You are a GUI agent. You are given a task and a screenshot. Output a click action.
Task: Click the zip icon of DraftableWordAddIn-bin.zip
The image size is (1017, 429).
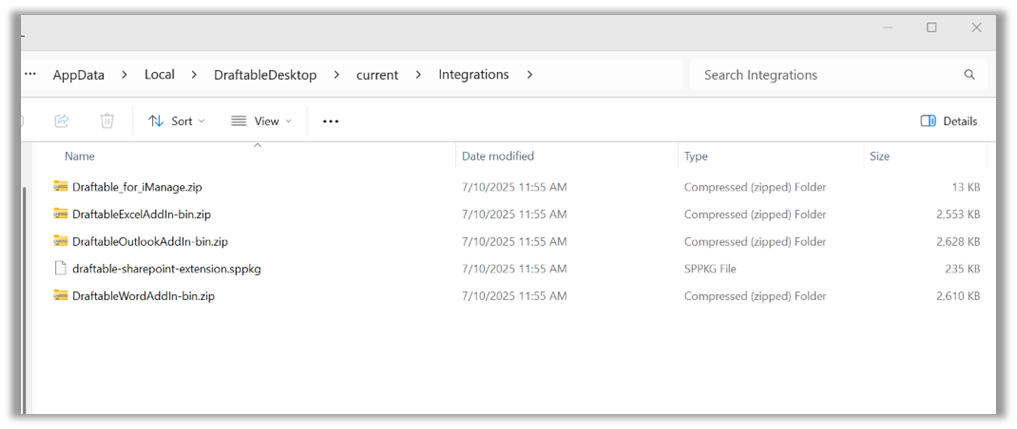(x=60, y=296)
